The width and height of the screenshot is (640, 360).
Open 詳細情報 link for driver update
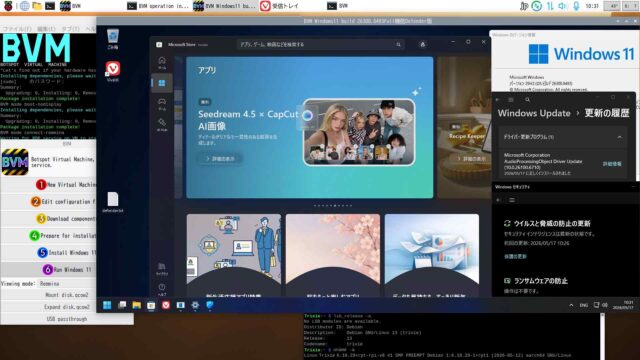click(x=612, y=164)
